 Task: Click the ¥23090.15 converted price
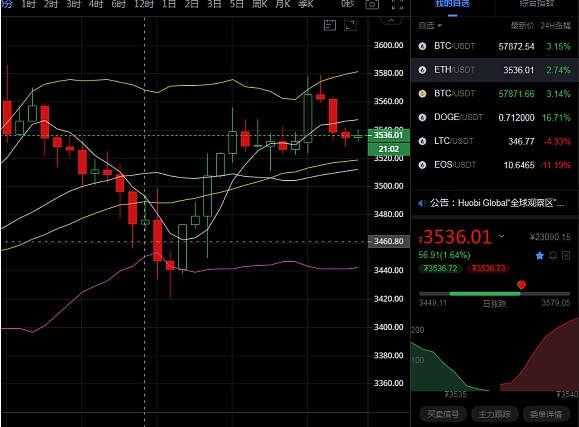tap(550, 237)
